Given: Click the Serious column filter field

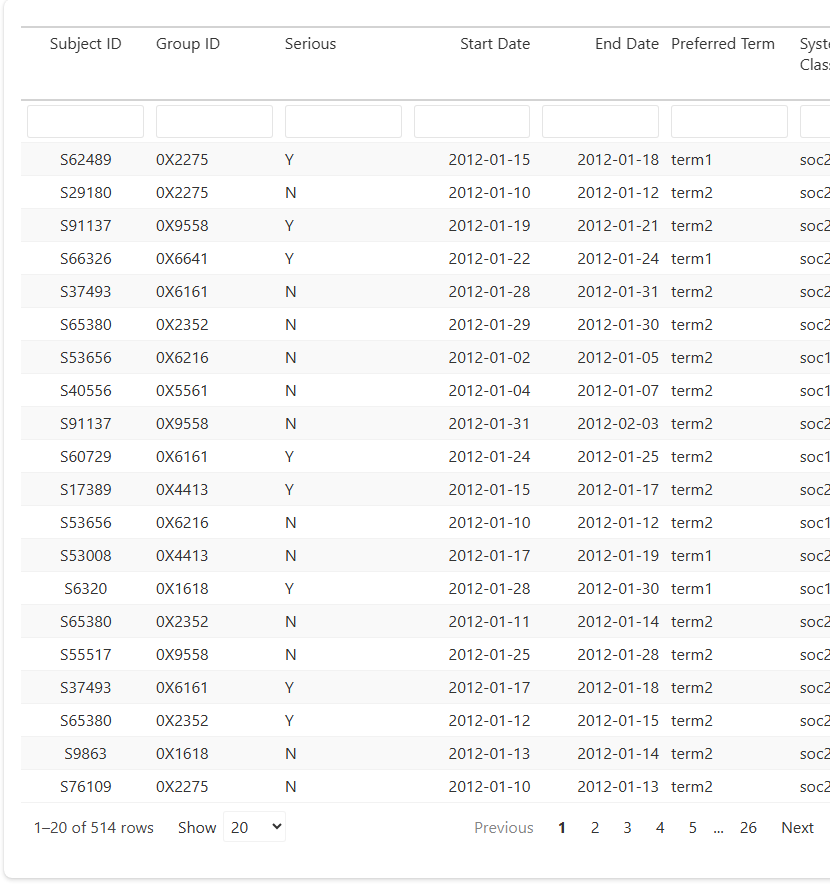Looking at the screenshot, I should coord(343,122).
